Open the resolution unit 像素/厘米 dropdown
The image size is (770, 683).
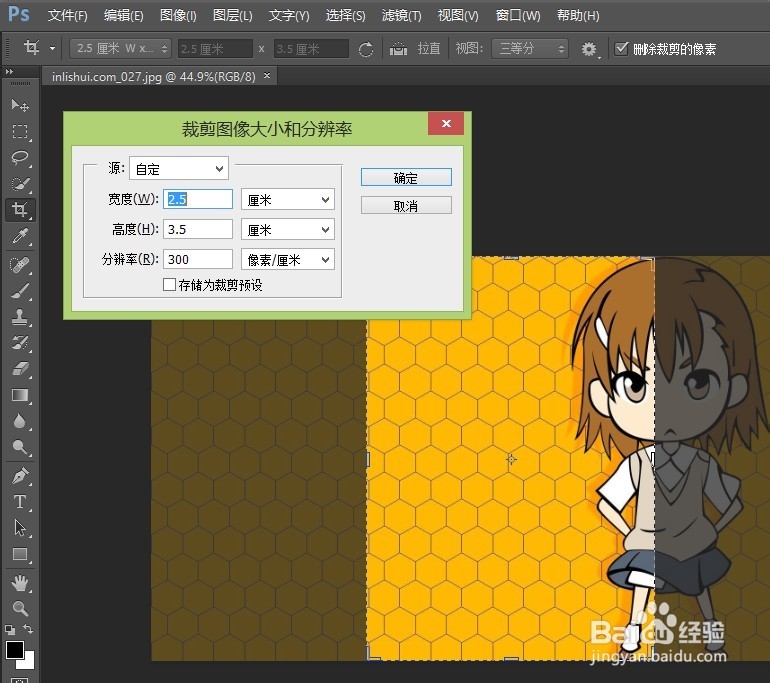[288, 259]
